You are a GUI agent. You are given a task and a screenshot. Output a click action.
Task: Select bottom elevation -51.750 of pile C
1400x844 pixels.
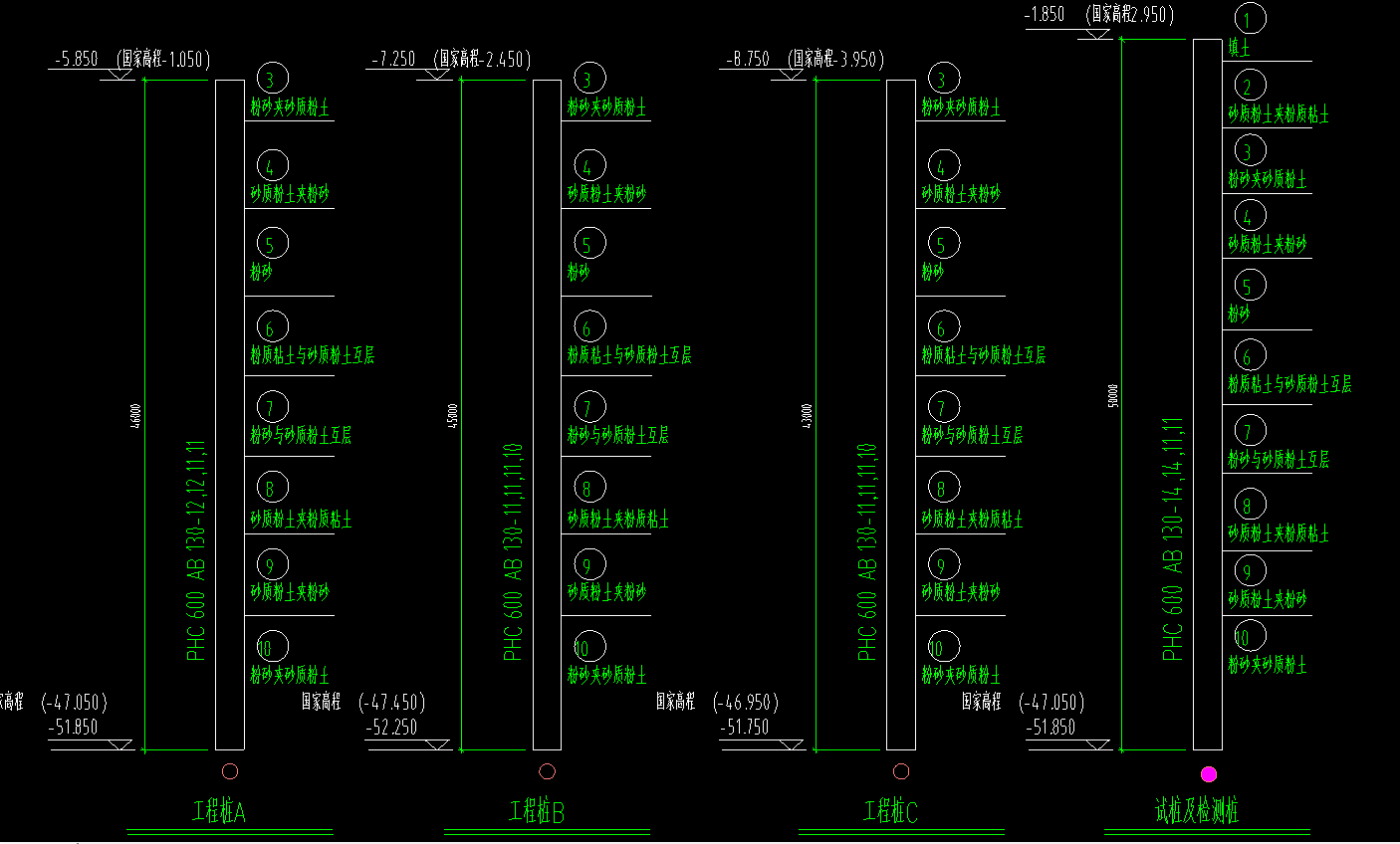coord(745,728)
